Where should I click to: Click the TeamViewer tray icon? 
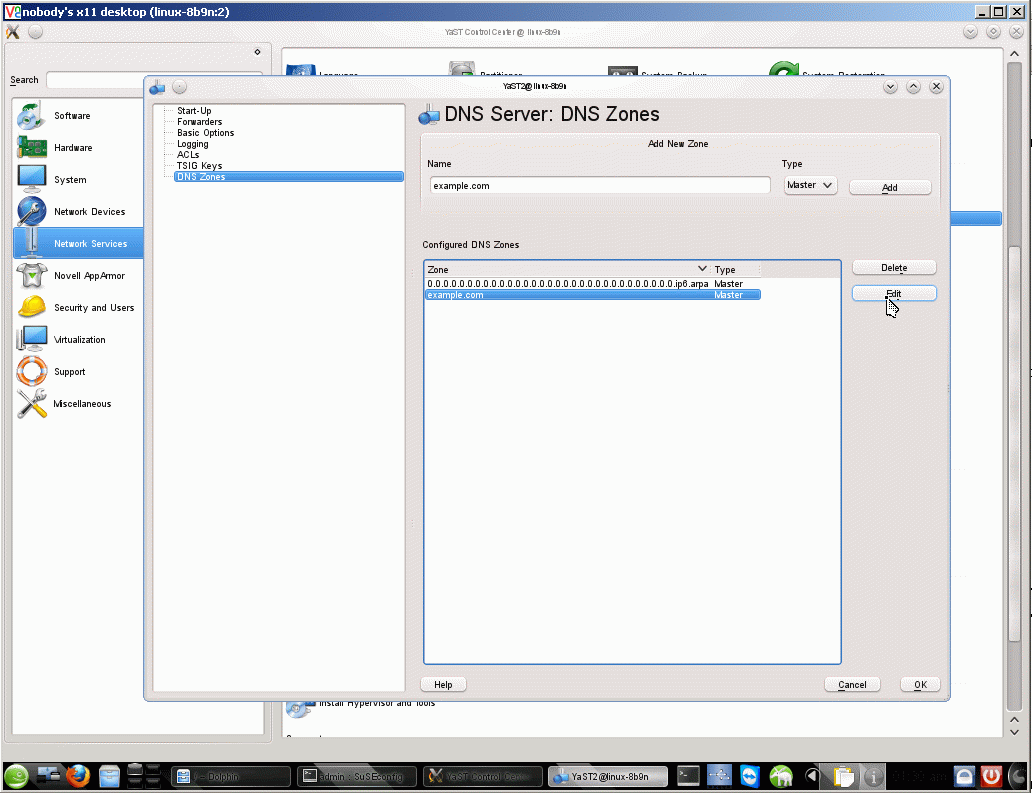point(750,777)
